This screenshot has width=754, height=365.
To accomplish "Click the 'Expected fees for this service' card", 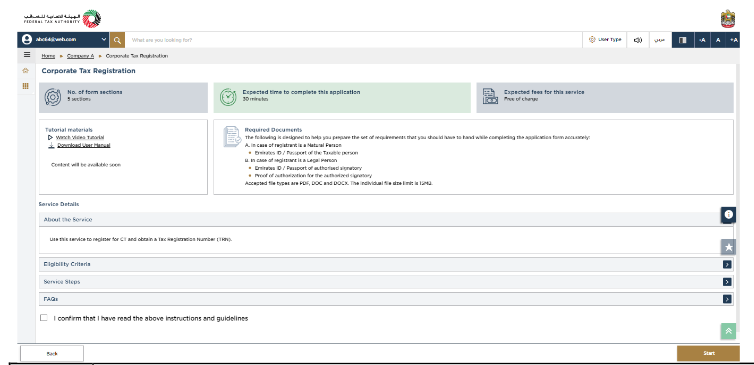I will [605, 98].
